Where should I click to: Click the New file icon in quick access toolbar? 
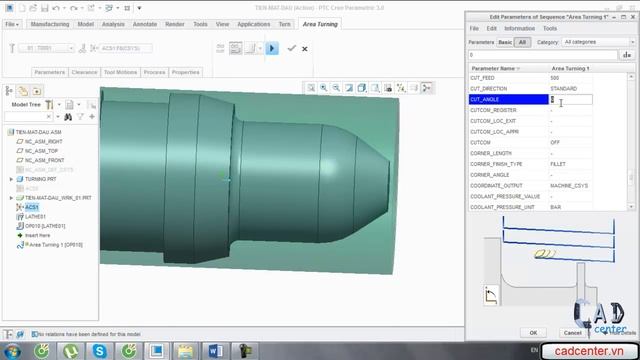click(22, 8)
